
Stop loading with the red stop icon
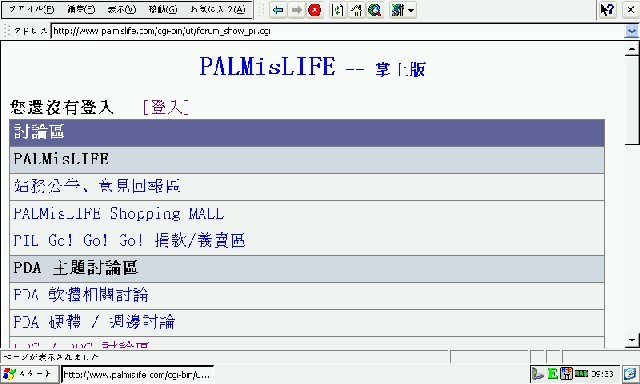pos(314,10)
